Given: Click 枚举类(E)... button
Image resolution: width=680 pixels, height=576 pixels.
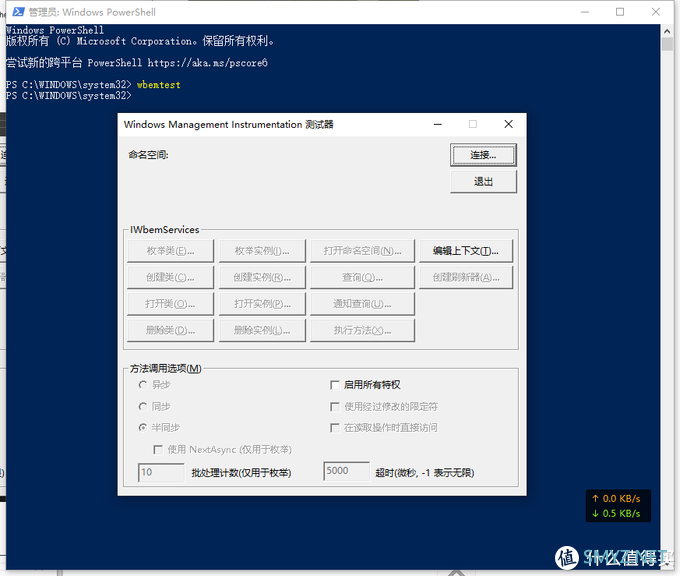Looking at the screenshot, I should [170, 251].
